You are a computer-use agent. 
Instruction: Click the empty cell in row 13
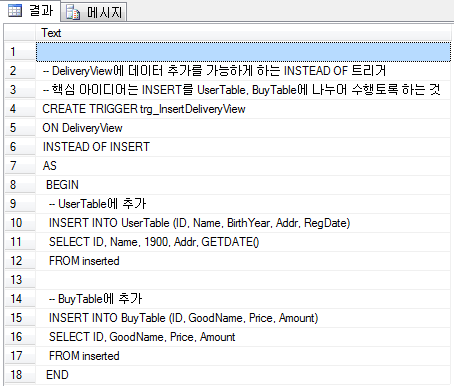coord(243,280)
